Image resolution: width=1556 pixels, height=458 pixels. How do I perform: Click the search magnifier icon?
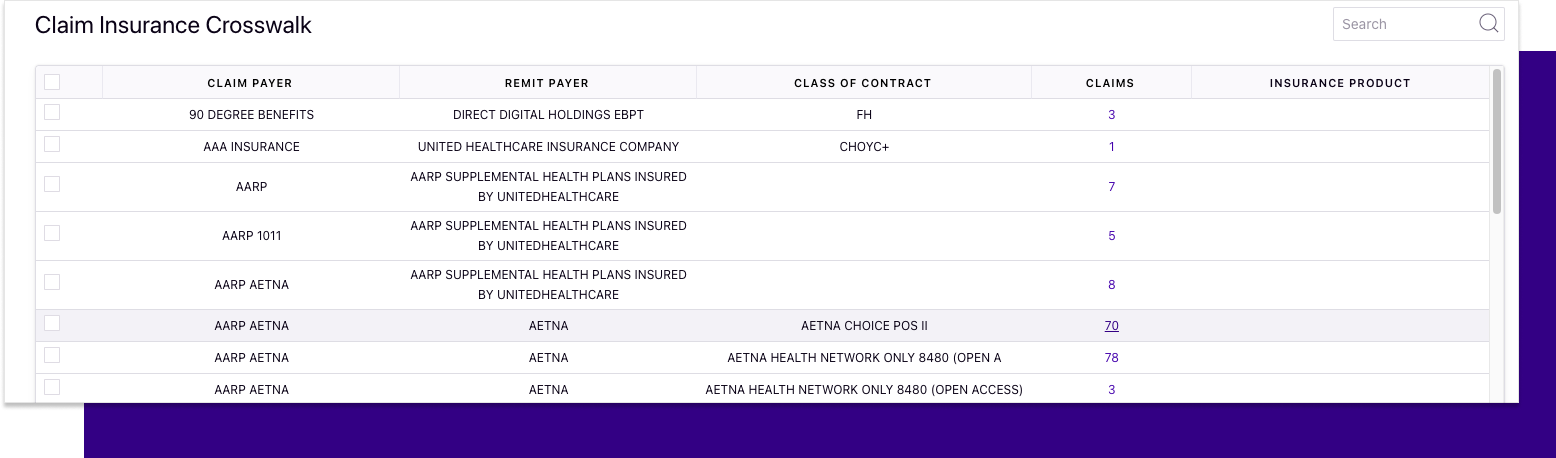1488,24
